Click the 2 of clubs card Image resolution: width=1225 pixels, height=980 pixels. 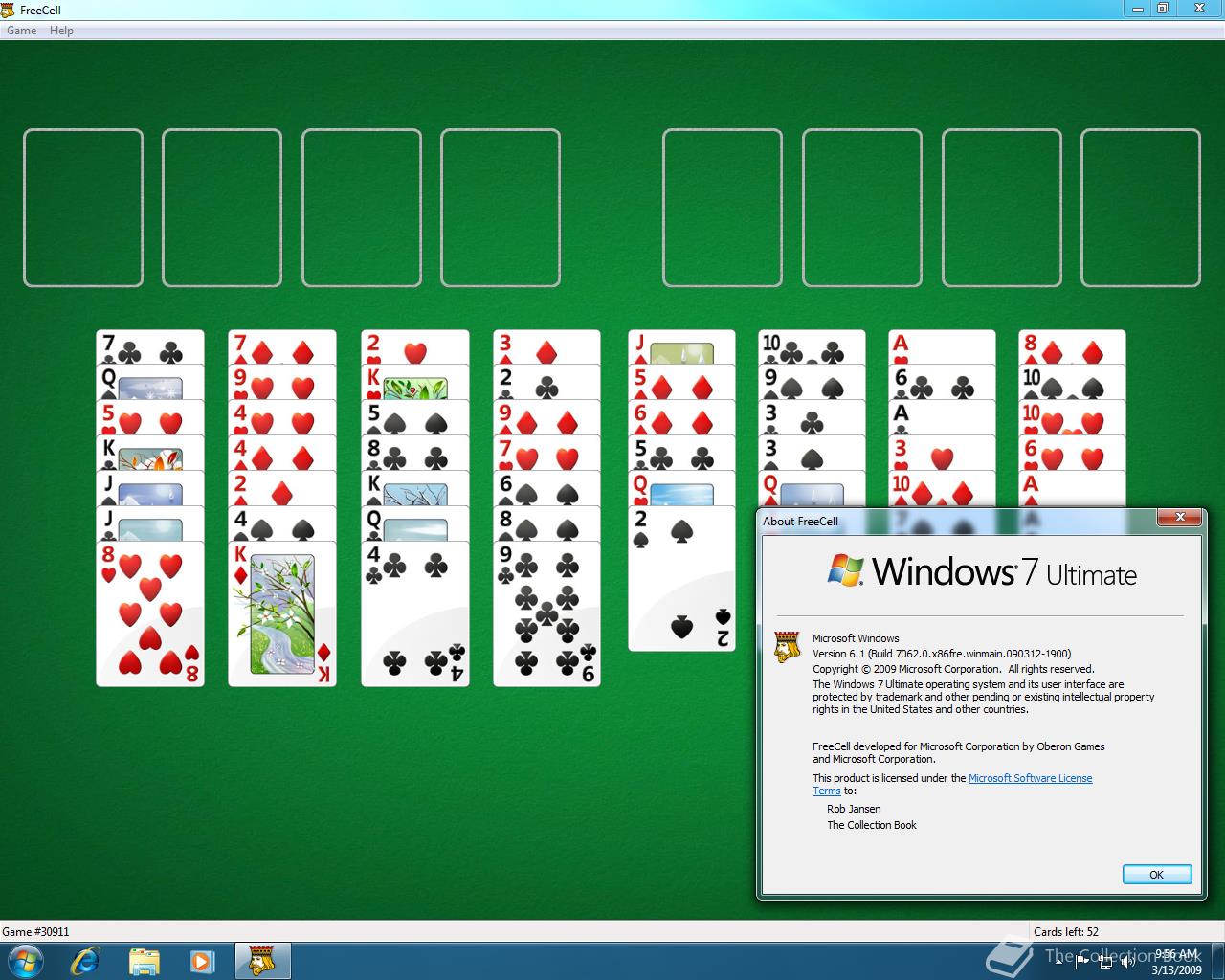pyautogui.click(x=547, y=382)
